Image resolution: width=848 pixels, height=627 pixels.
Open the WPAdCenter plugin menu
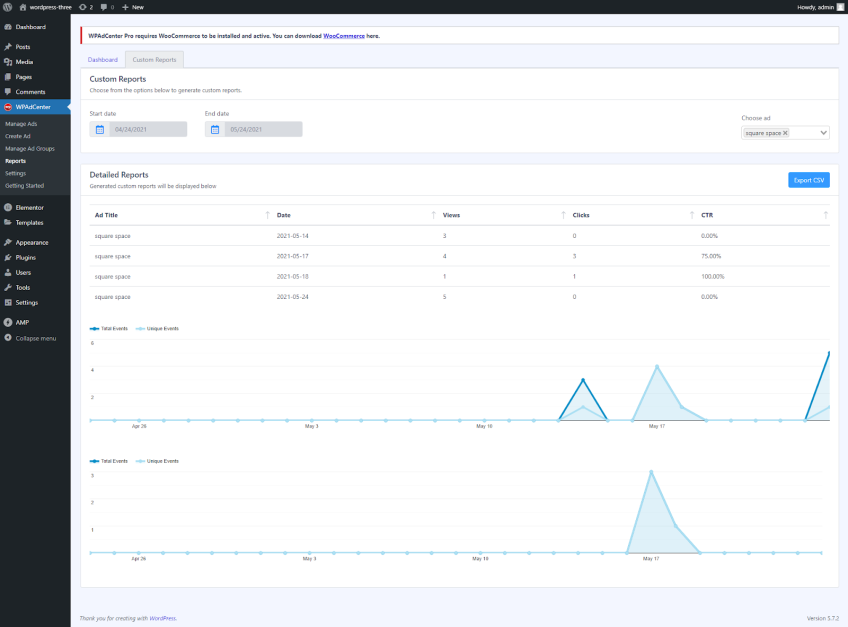point(35,106)
